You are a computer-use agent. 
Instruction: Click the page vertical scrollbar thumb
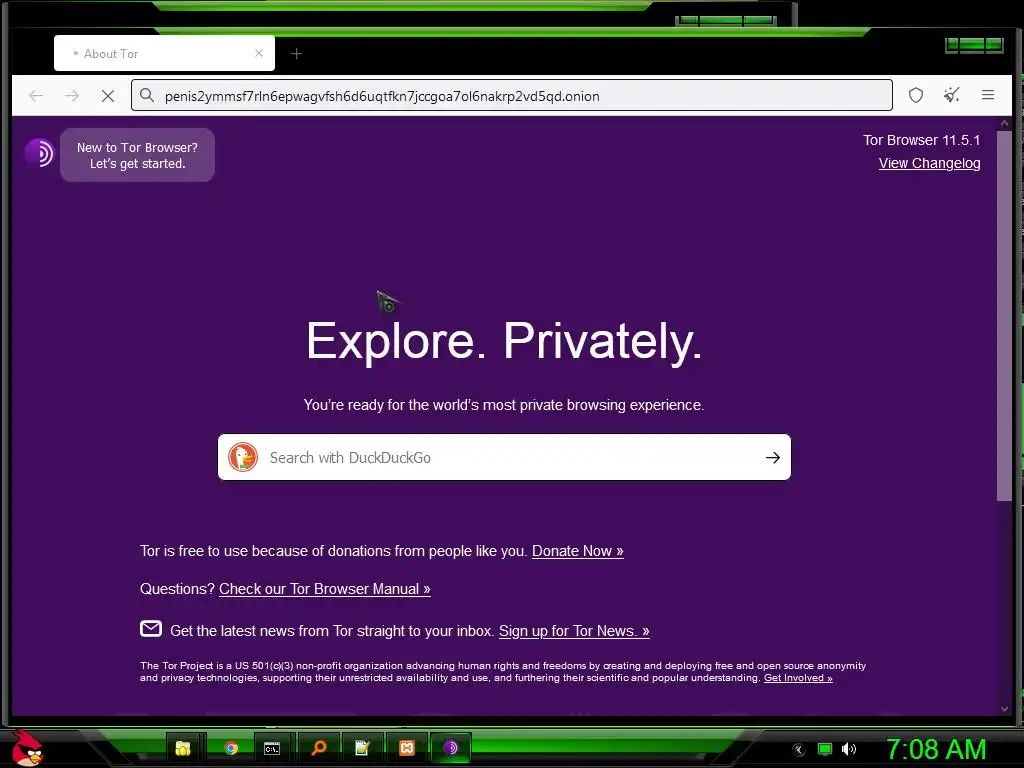click(1004, 316)
